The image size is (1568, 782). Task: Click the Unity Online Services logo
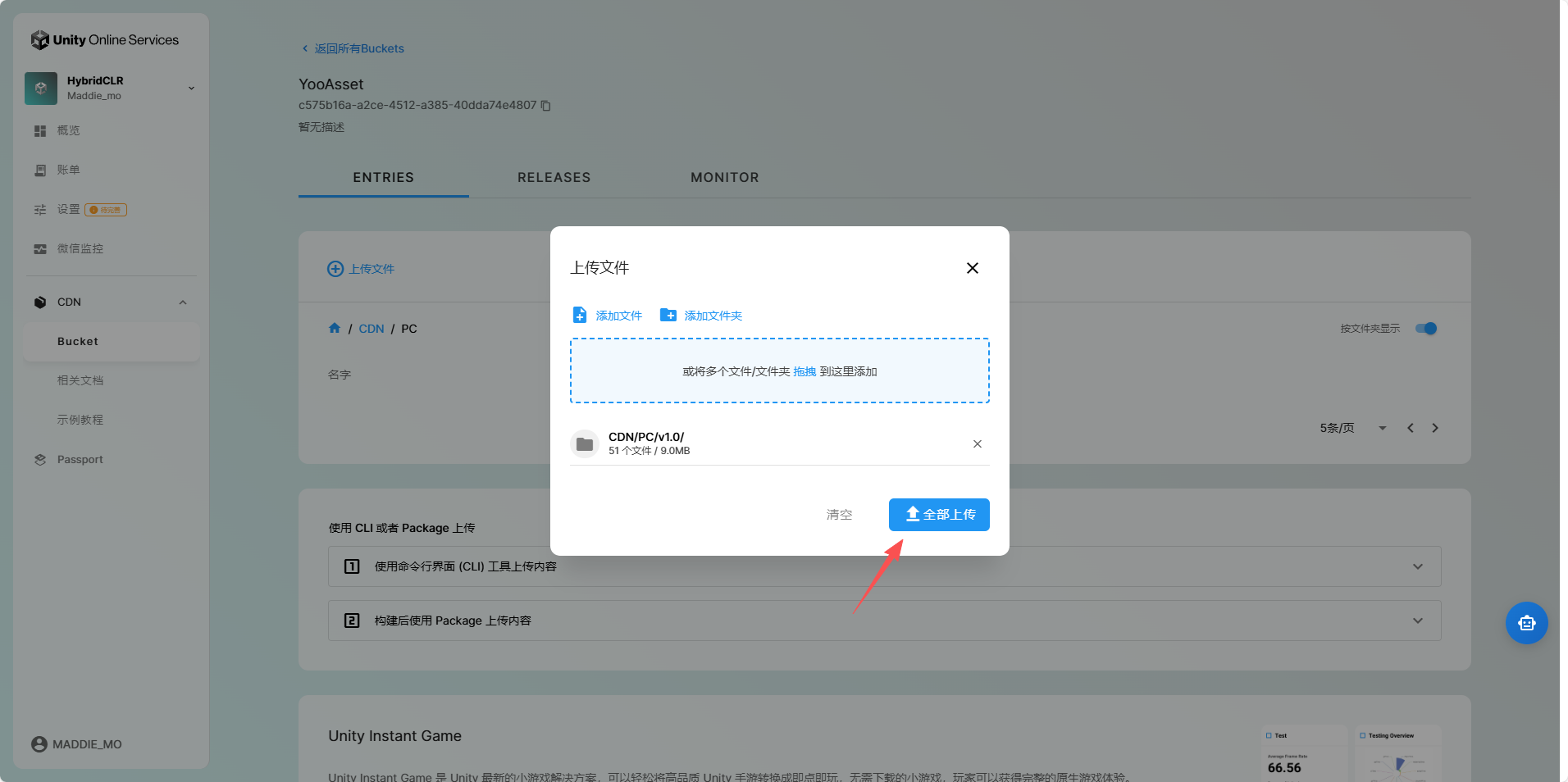pos(104,39)
